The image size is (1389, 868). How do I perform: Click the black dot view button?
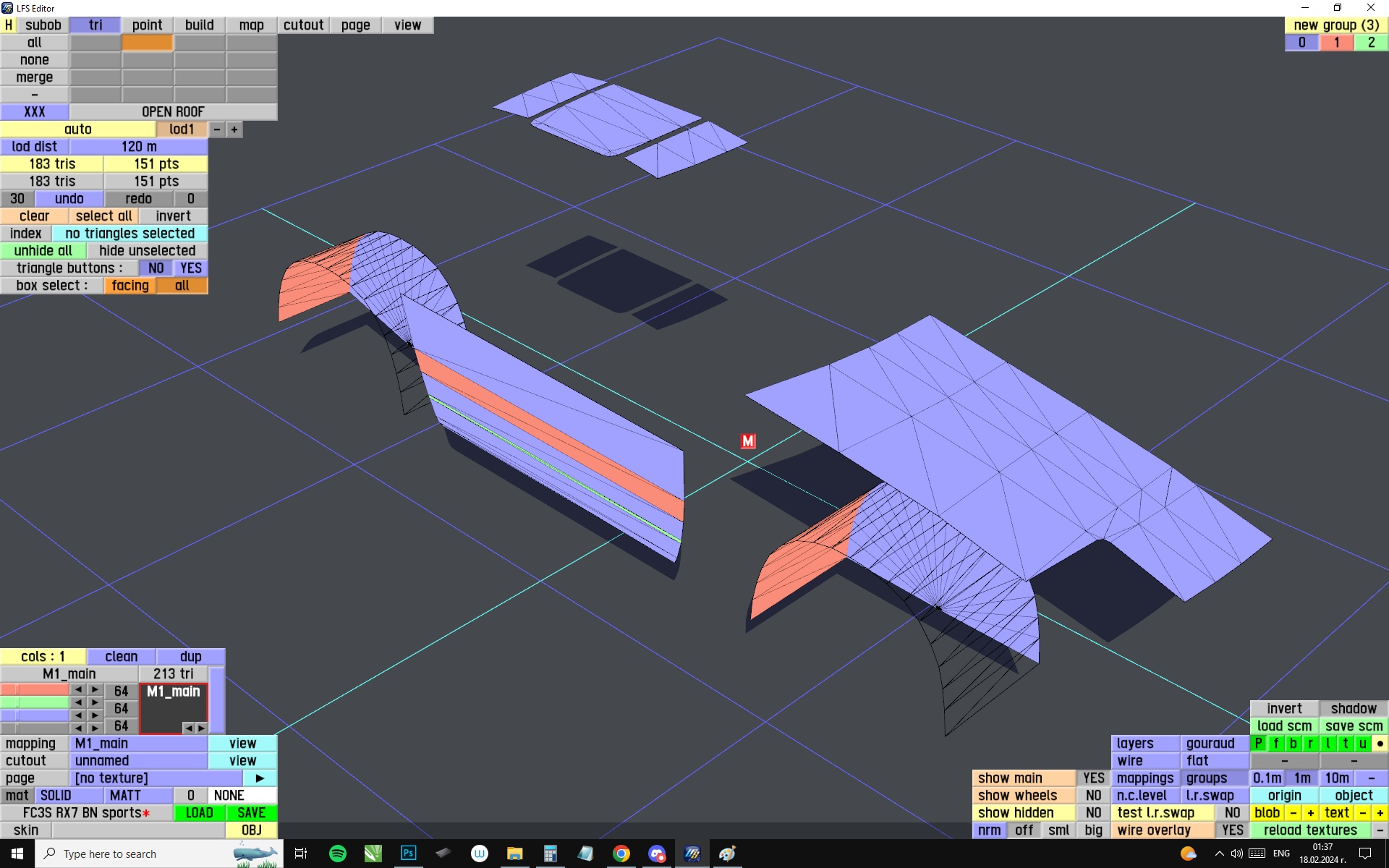pyautogui.click(x=1380, y=744)
